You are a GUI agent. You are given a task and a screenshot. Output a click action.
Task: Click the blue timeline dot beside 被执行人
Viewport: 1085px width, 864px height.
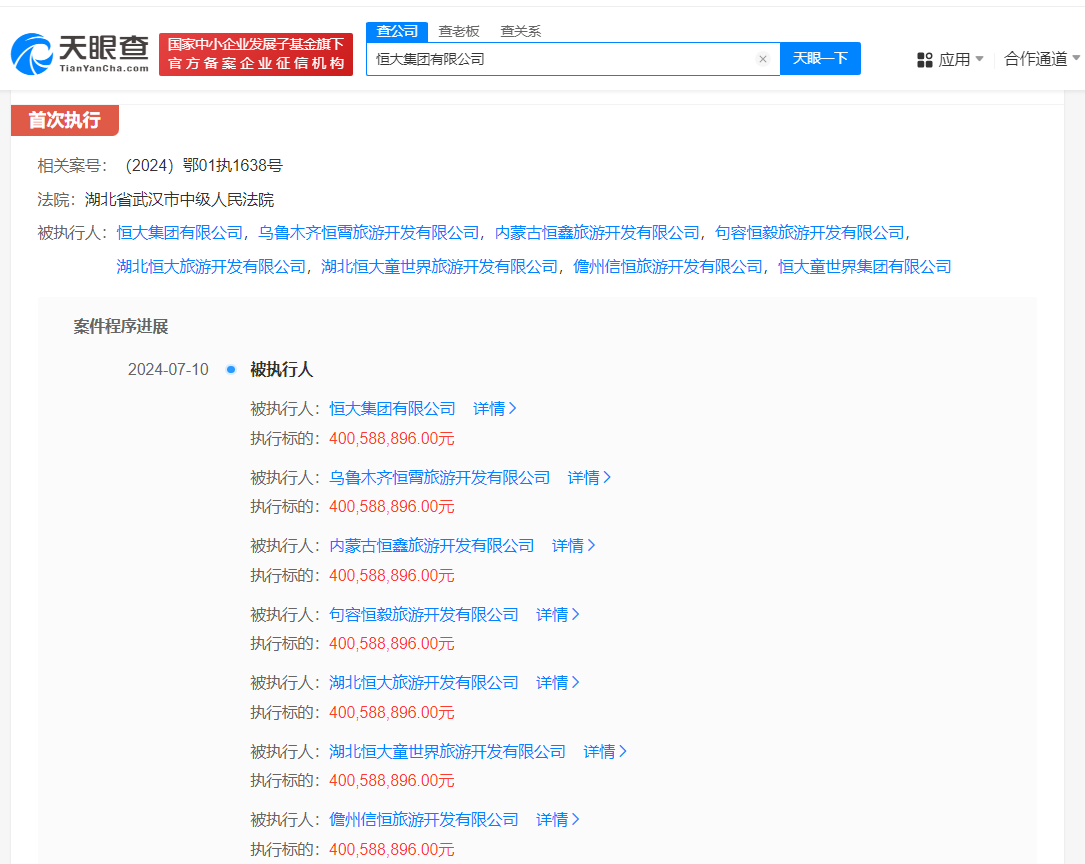coord(232,368)
